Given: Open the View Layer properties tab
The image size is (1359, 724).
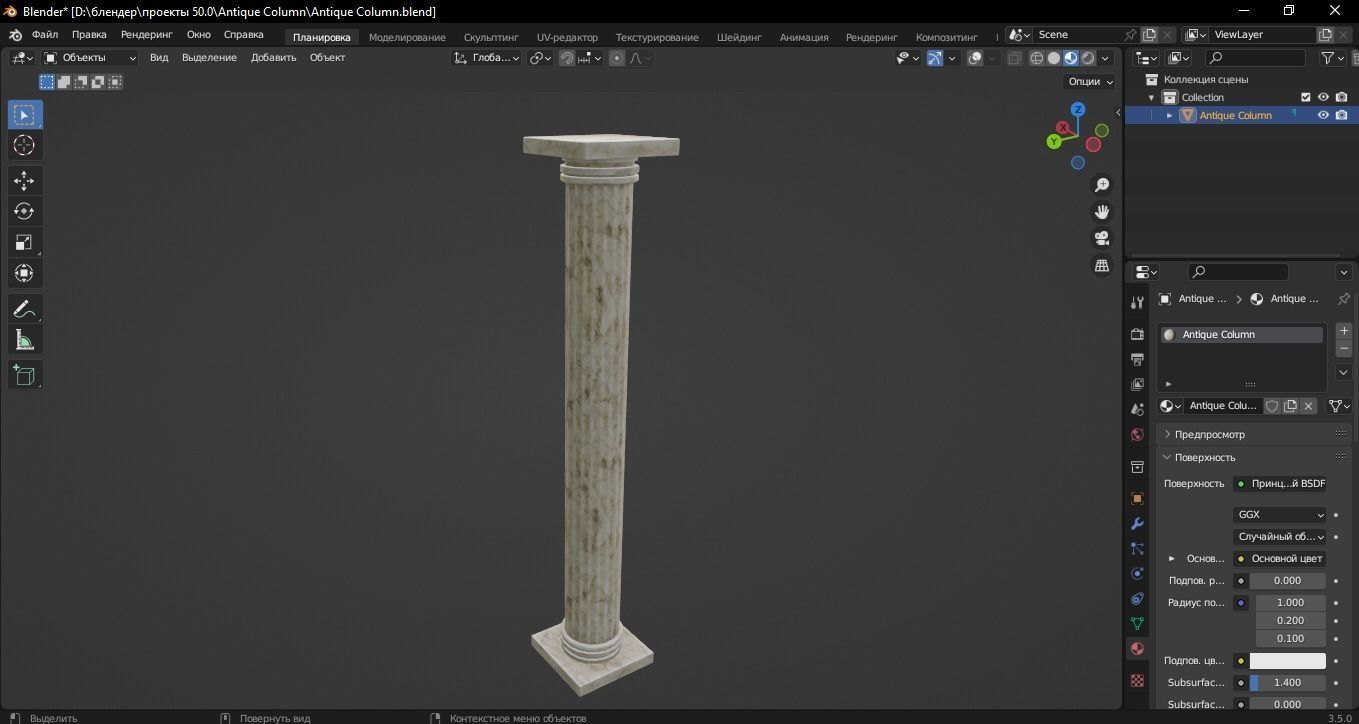Looking at the screenshot, I should [x=1137, y=384].
